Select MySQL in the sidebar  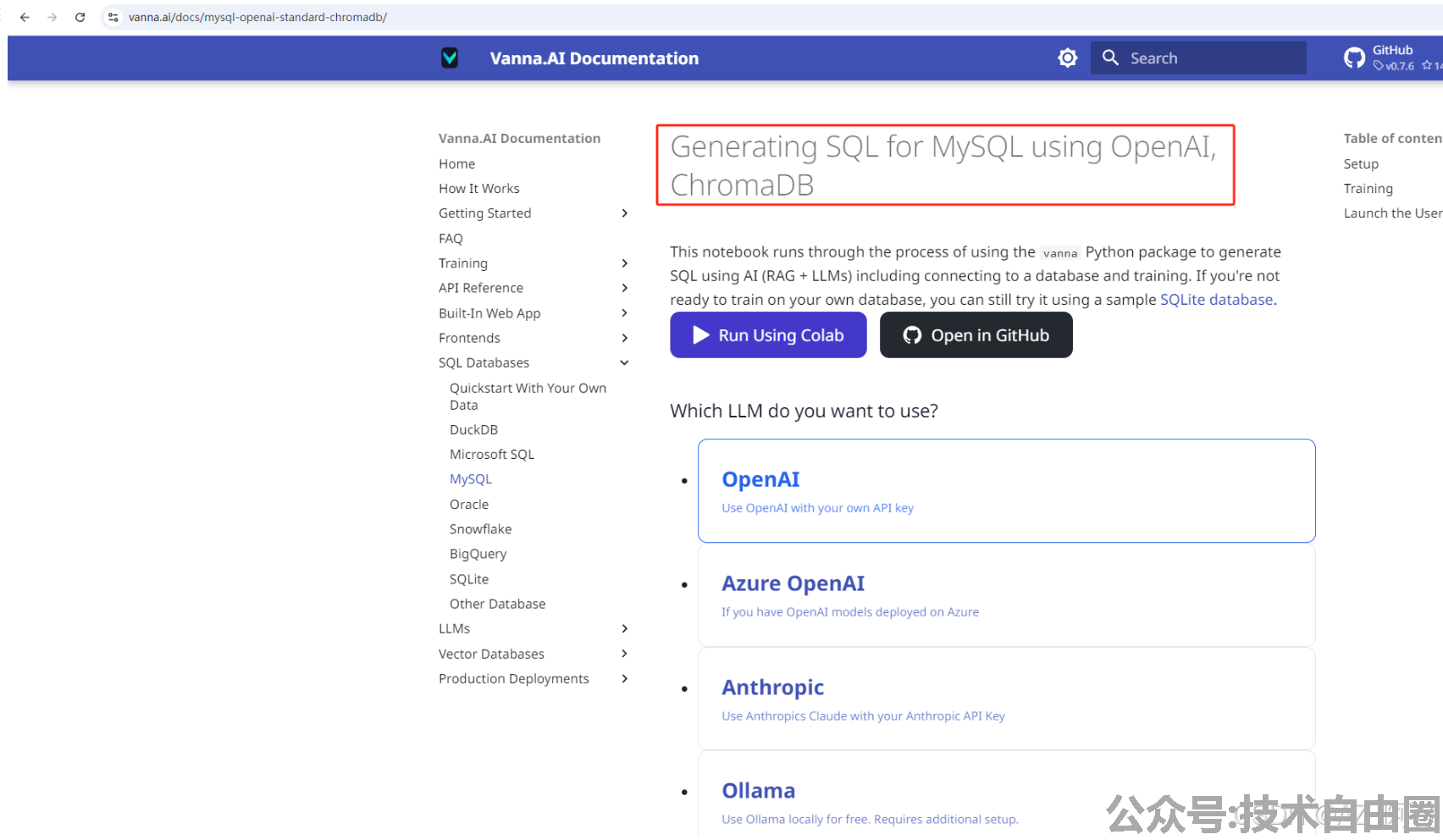pyautogui.click(x=471, y=479)
